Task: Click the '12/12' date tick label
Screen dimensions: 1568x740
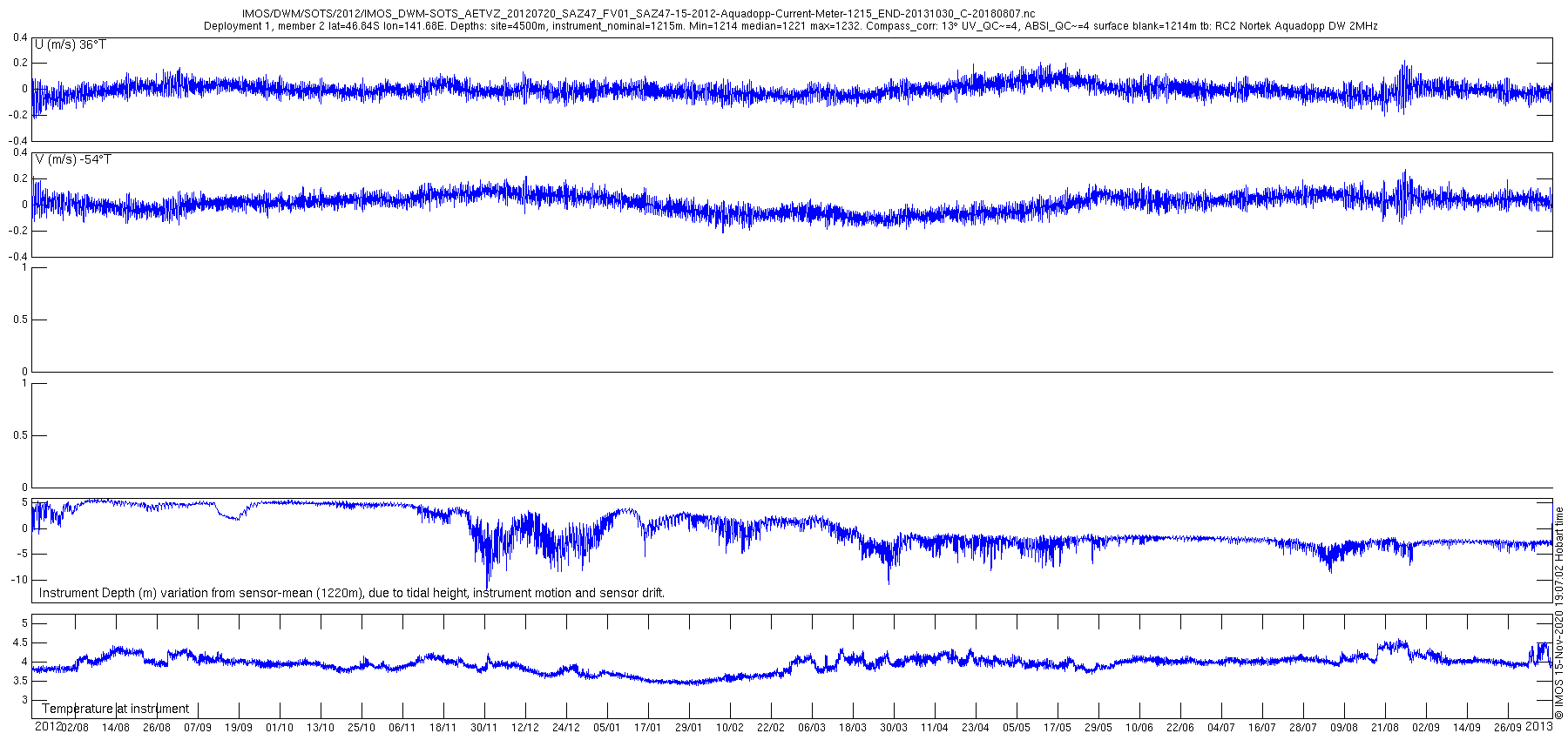Action: pyautogui.click(x=525, y=728)
